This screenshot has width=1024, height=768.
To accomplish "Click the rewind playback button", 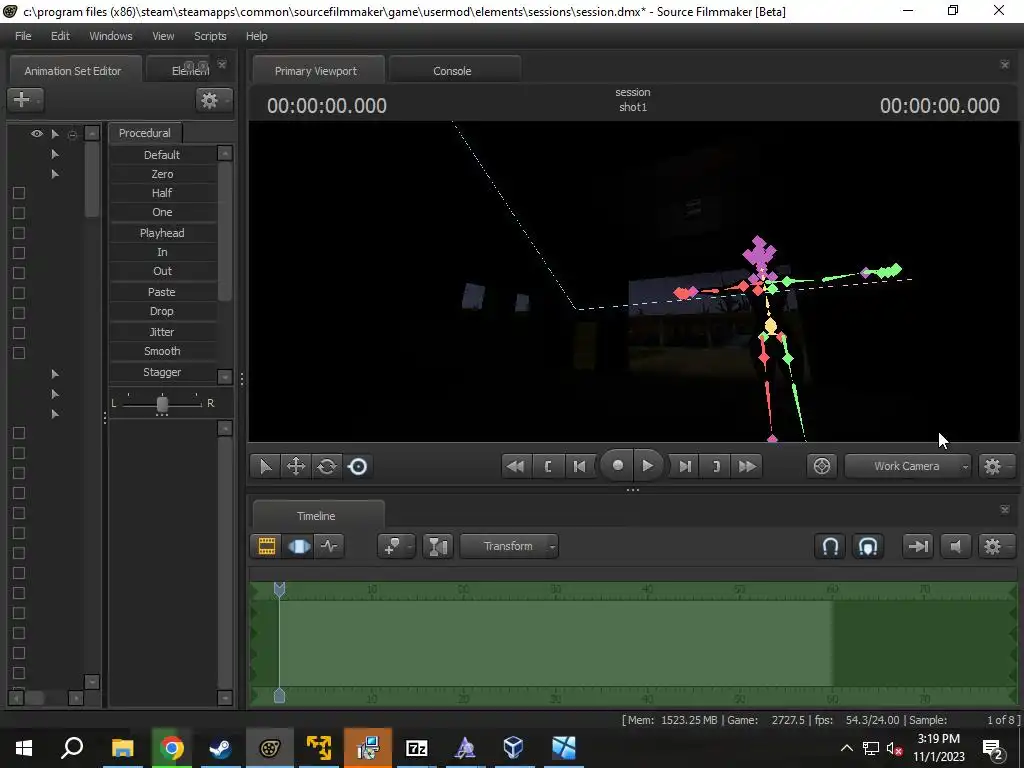I will (x=515, y=466).
